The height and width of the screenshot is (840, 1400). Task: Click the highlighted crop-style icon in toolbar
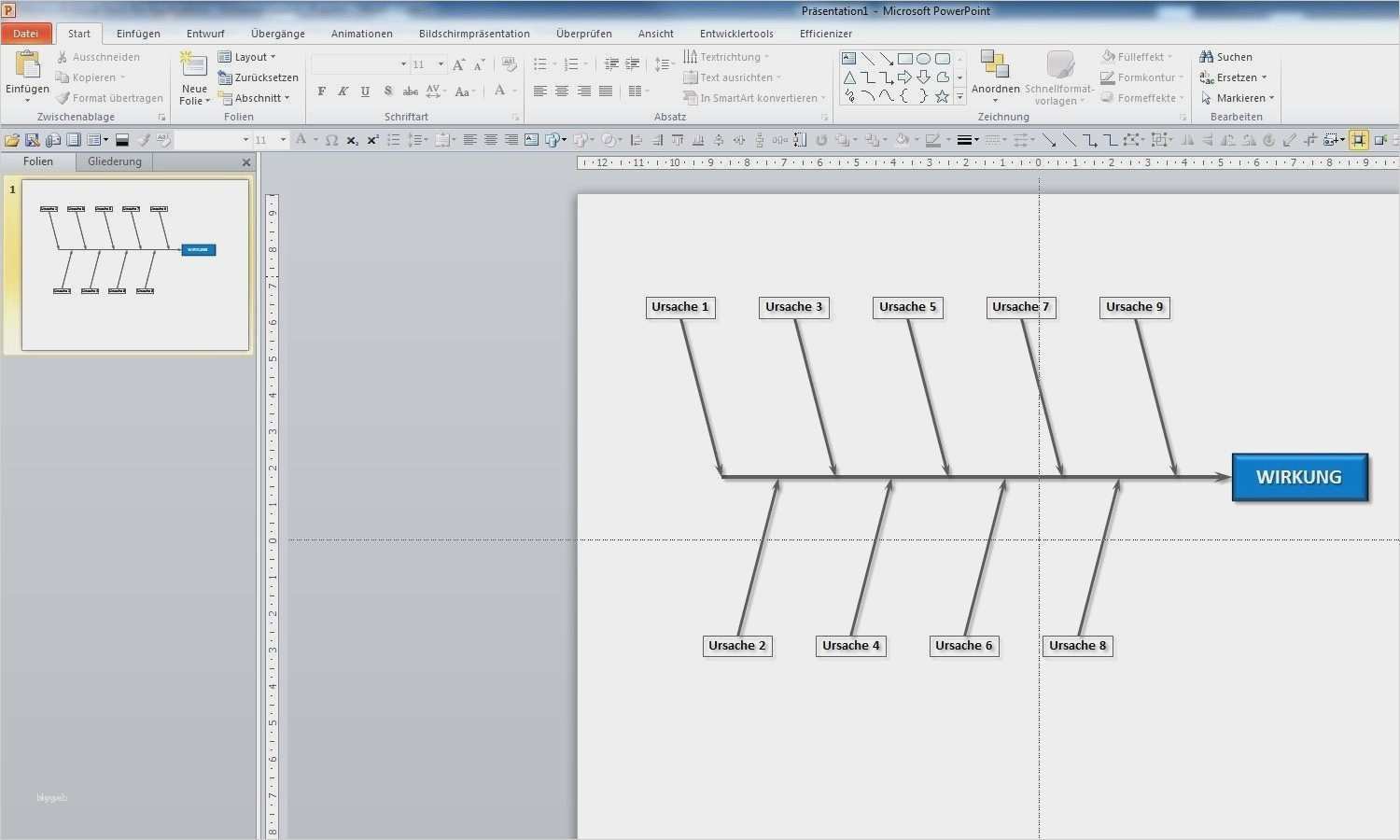(x=1359, y=140)
